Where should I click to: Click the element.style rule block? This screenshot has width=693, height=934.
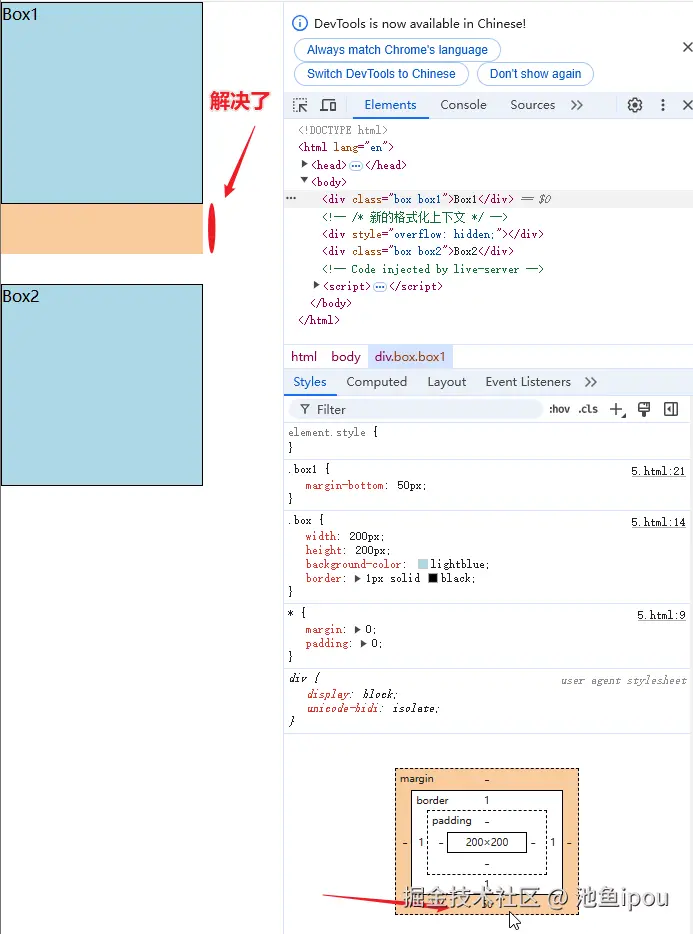487,440
